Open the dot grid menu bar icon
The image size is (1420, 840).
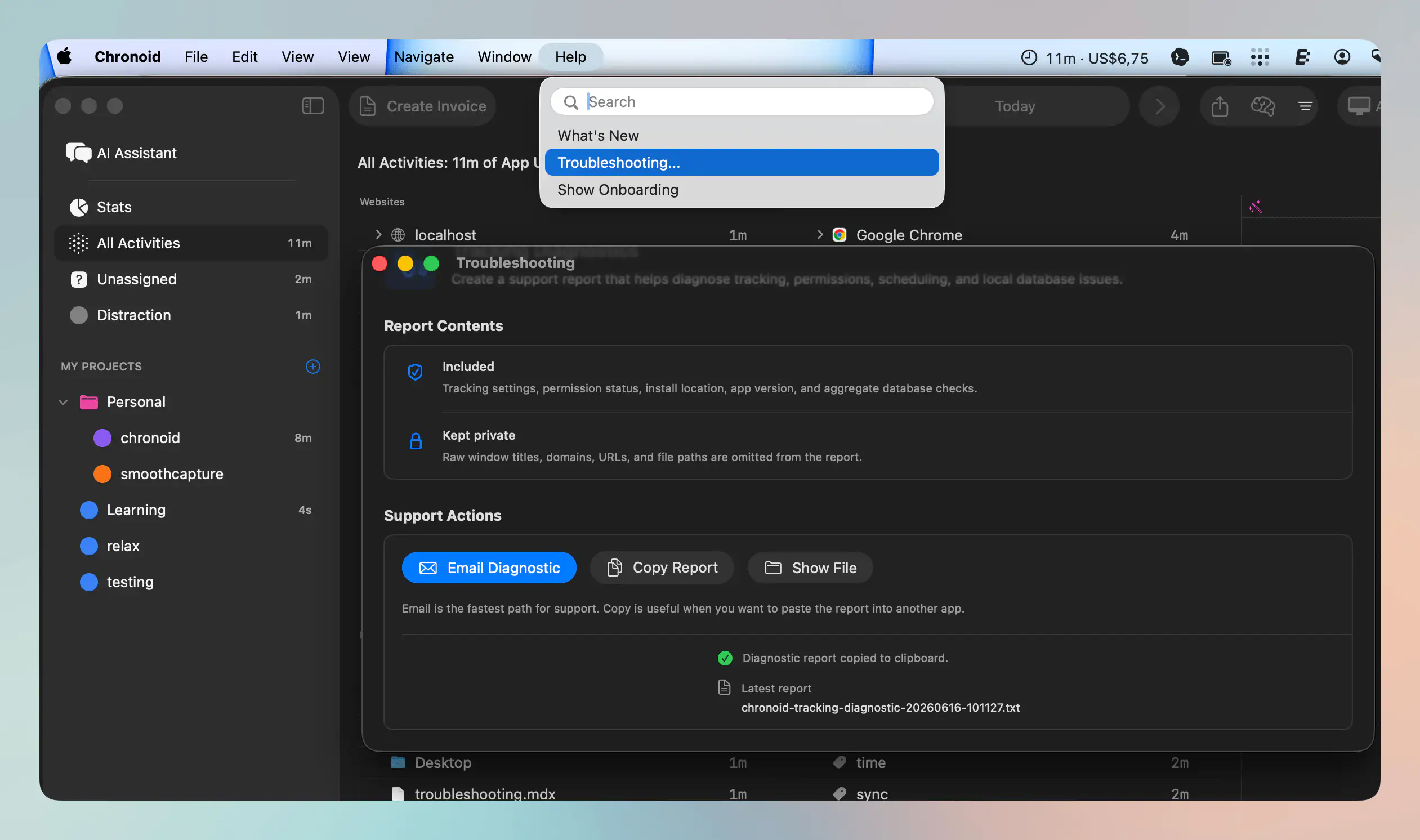coord(1260,57)
